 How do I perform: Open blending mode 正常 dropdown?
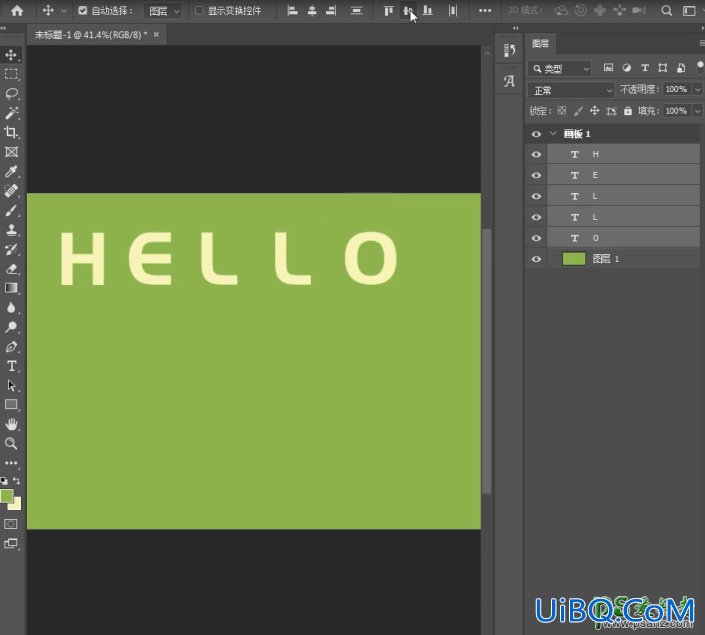tap(571, 90)
